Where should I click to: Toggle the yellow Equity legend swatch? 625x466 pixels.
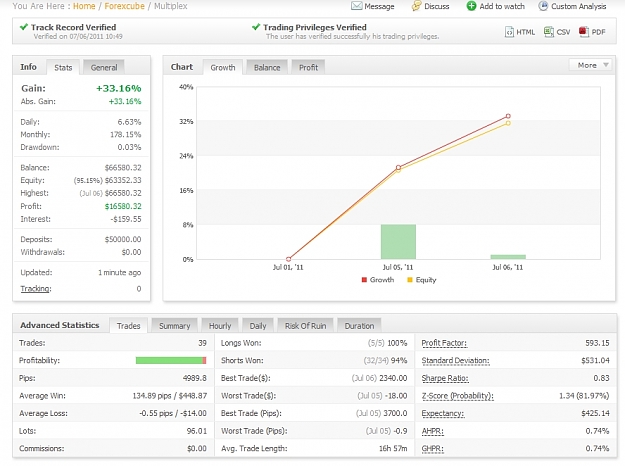click(410, 280)
